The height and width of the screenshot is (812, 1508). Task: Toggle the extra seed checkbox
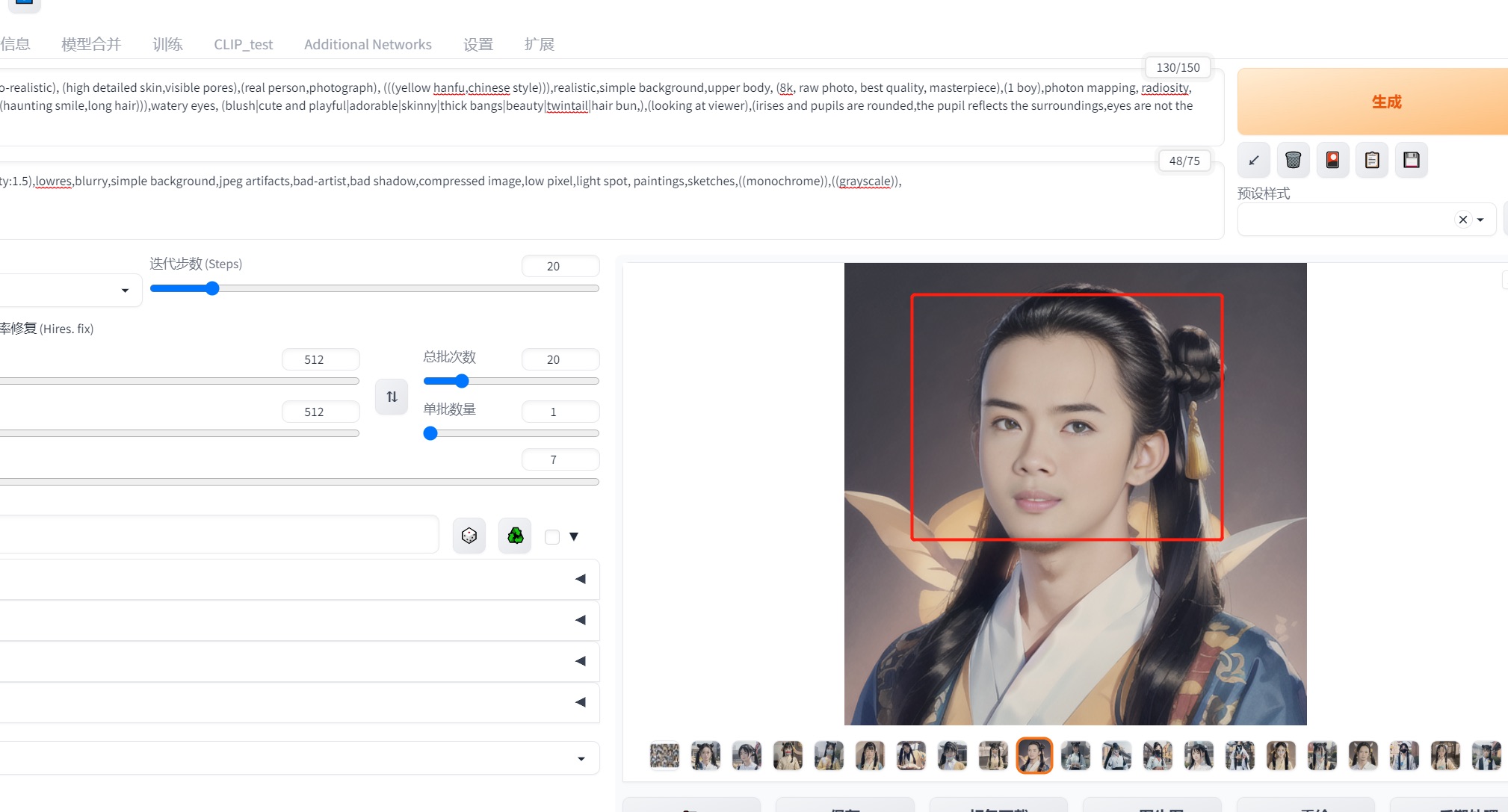coord(552,537)
